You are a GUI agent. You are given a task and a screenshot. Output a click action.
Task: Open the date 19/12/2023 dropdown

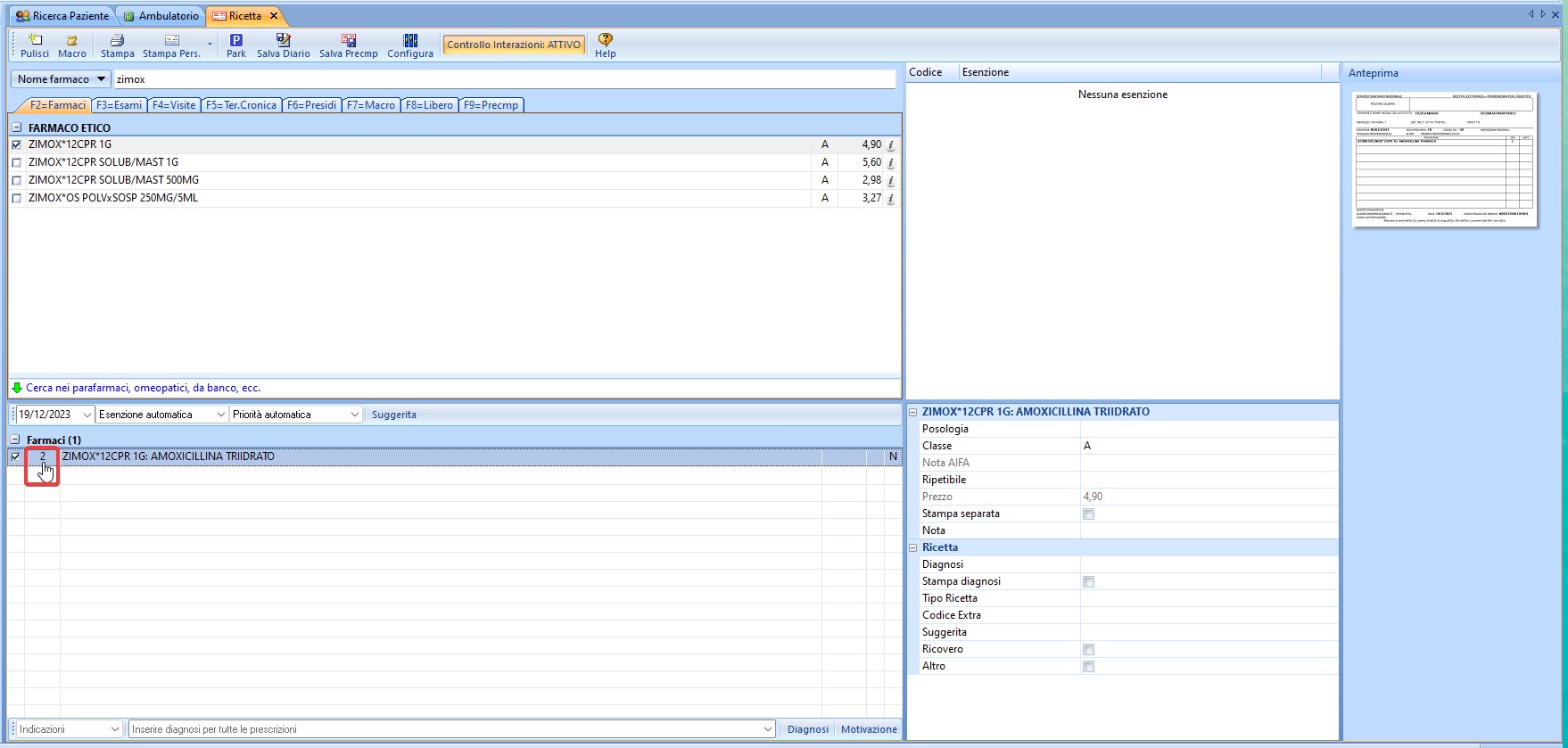coord(87,415)
